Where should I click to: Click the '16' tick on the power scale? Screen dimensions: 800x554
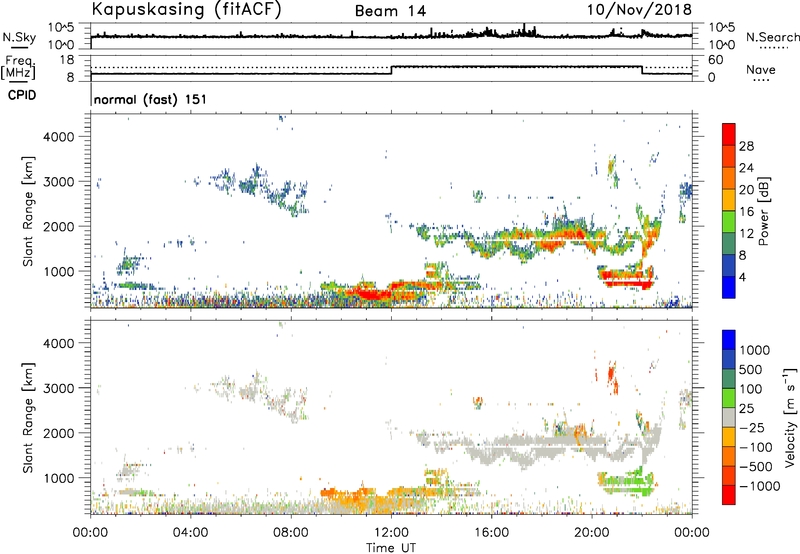[746, 212]
